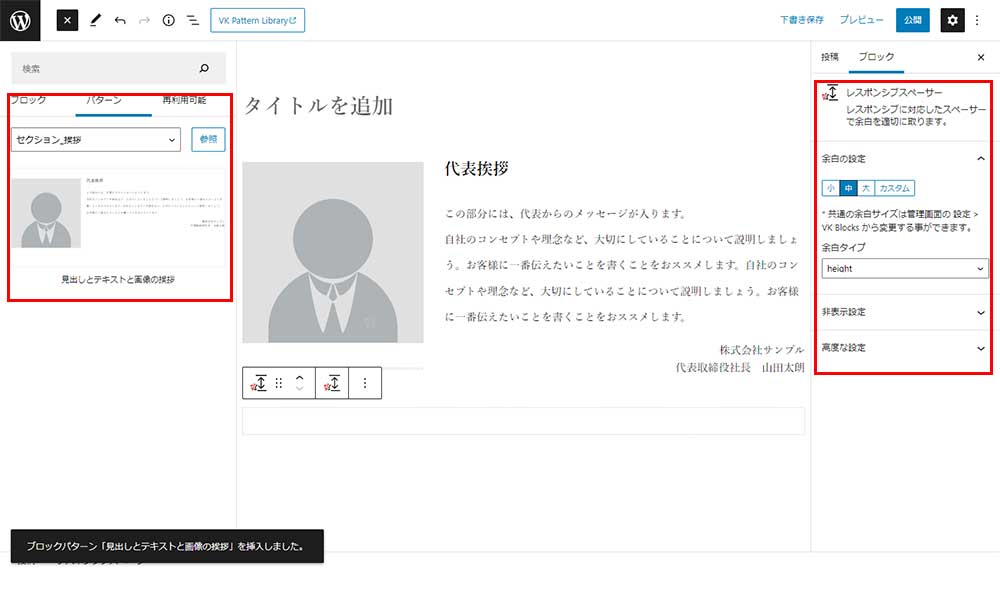
Task: Click the WordPress logo icon
Action: tap(20, 20)
